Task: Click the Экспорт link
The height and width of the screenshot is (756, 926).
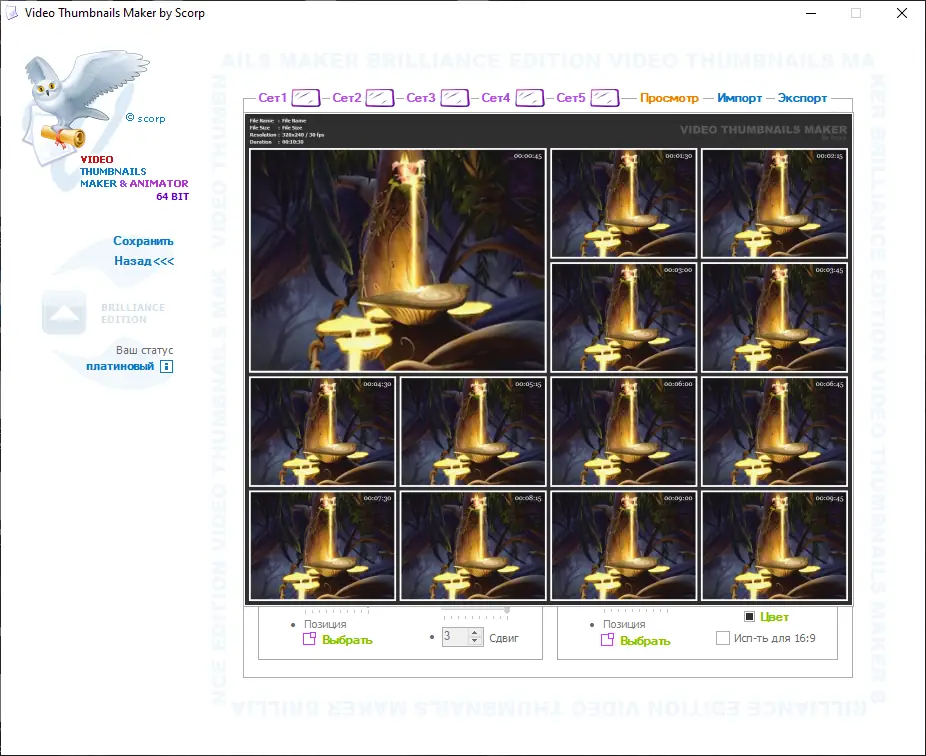Action: click(802, 98)
